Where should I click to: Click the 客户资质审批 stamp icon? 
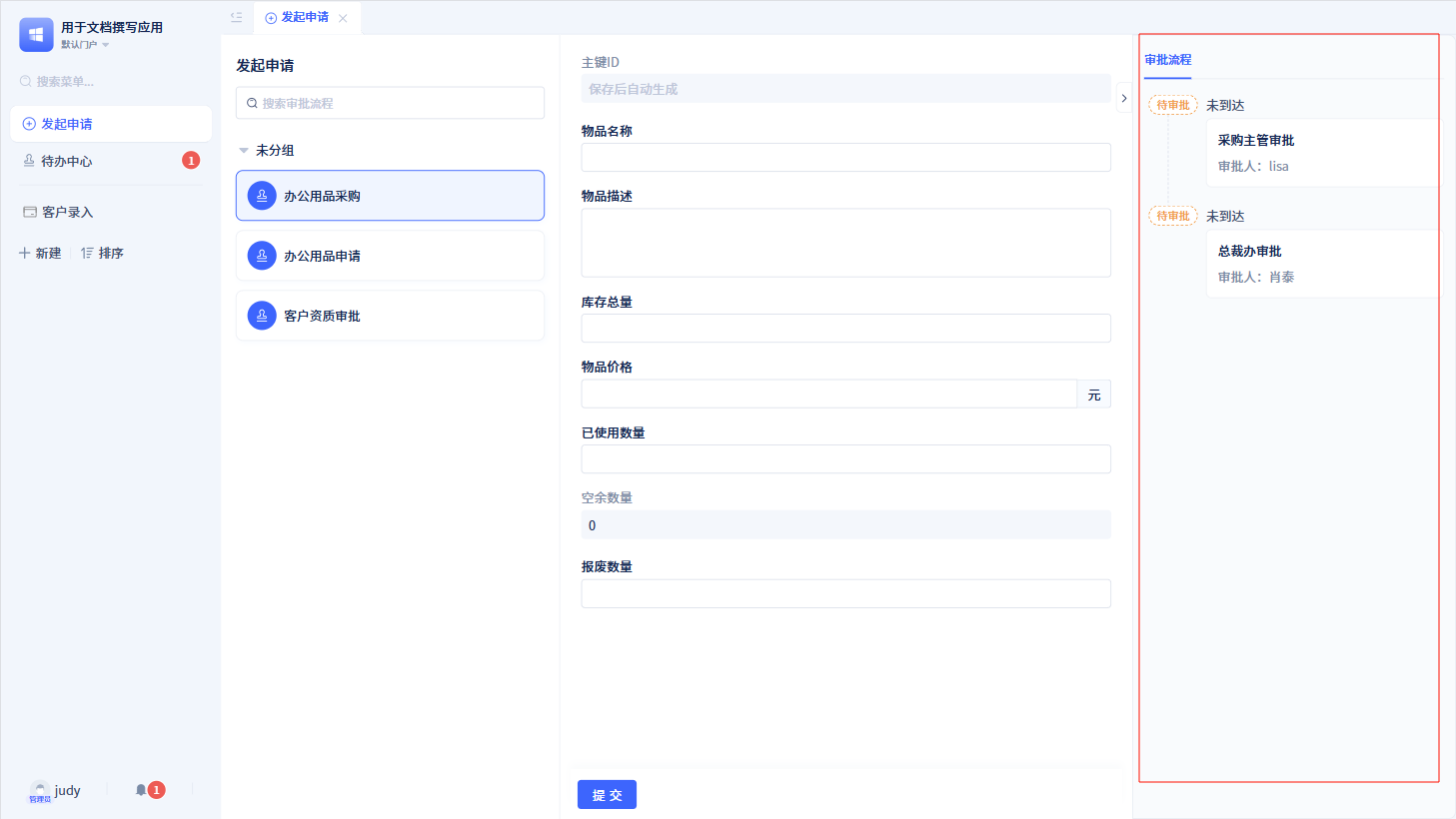[x=262, y=316]
